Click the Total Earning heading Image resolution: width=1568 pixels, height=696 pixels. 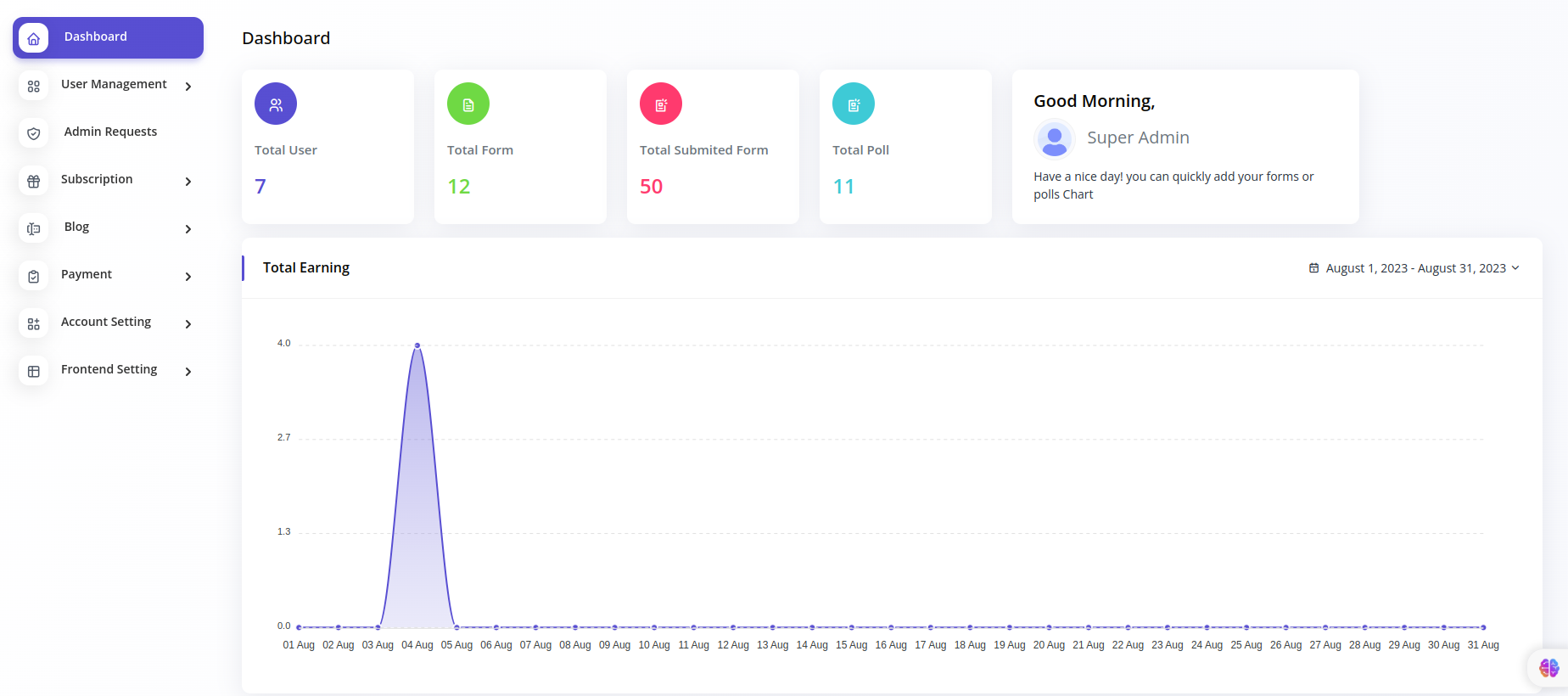[306, 267]
